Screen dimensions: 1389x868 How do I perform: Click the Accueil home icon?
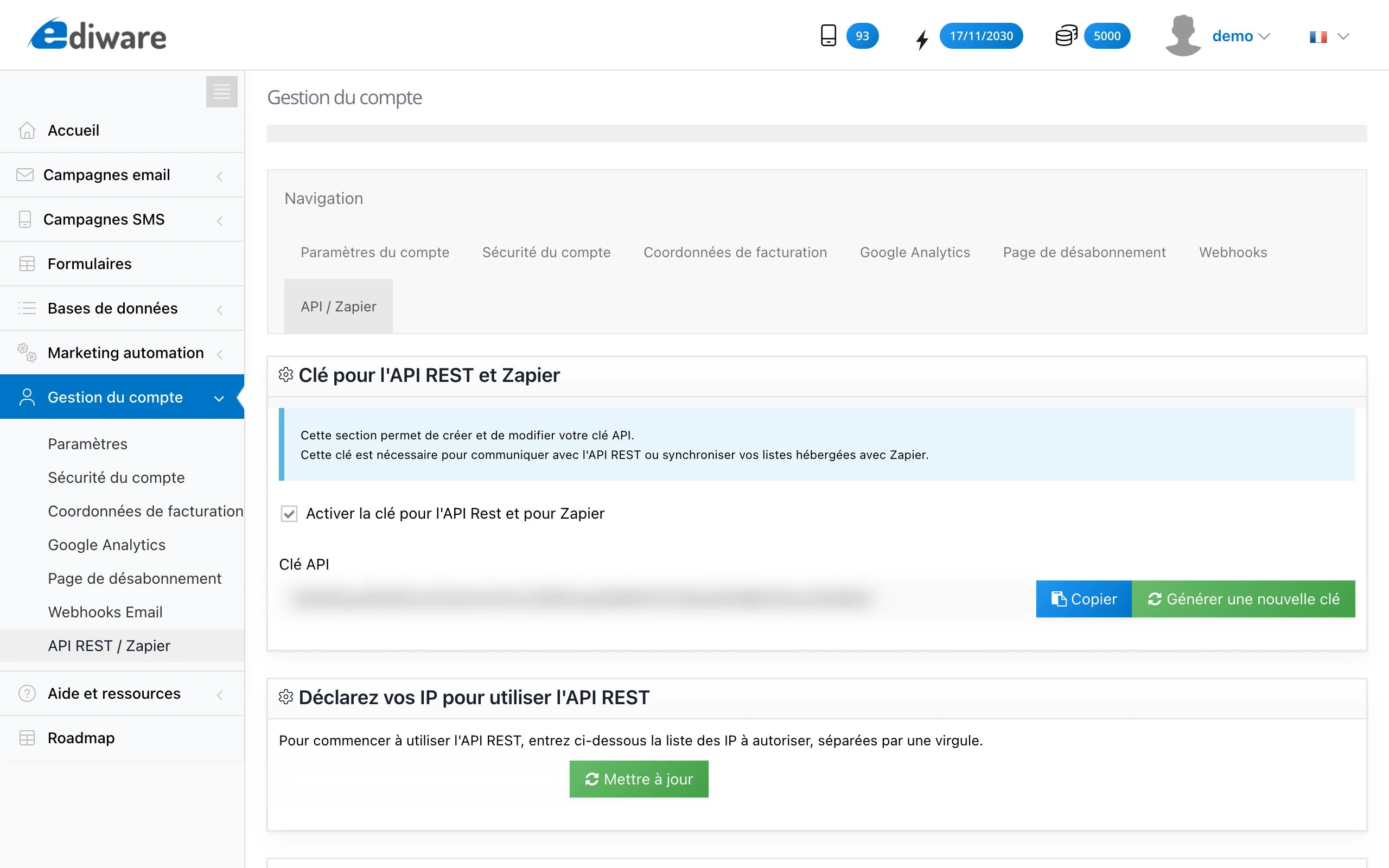click(27, 130)
